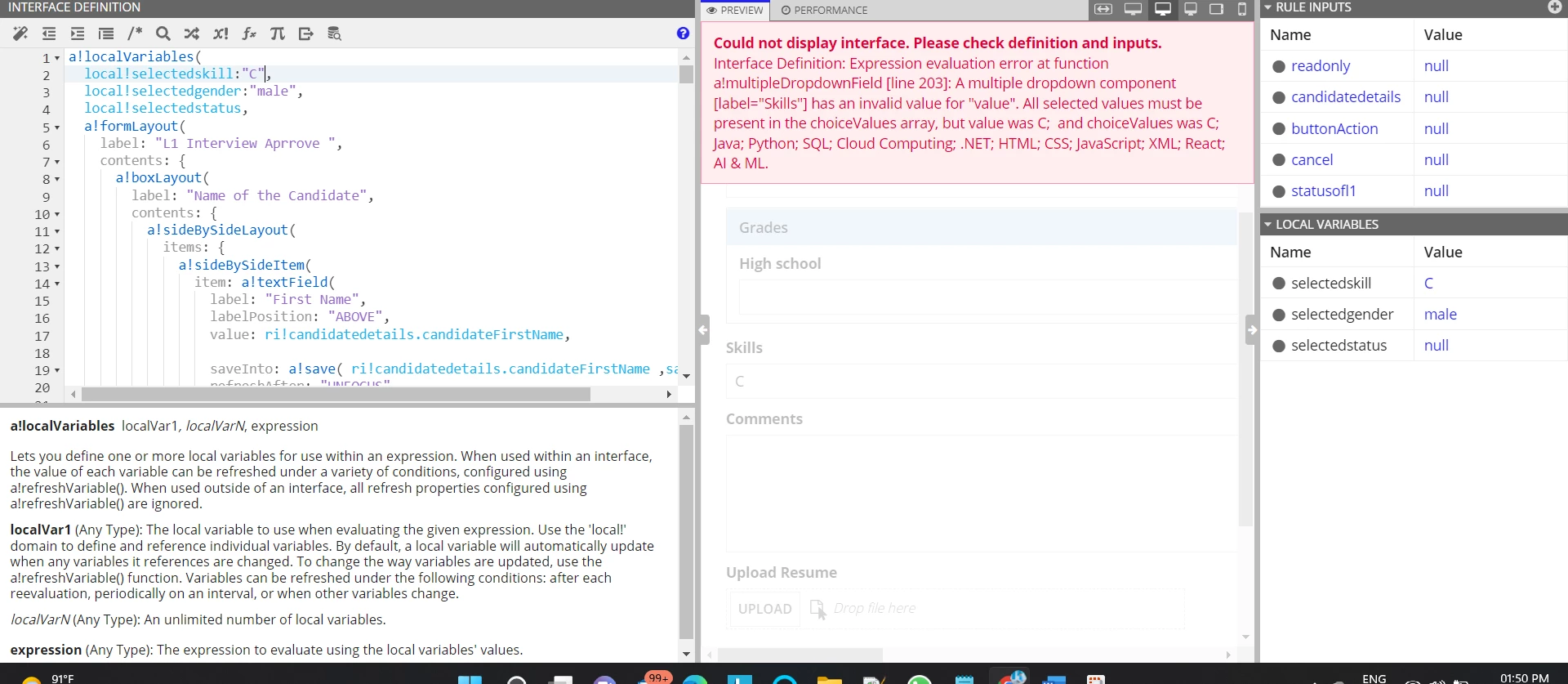1568x684 pixels.
Task: Toggle comment with the /* icon
Action: (135, 34)
